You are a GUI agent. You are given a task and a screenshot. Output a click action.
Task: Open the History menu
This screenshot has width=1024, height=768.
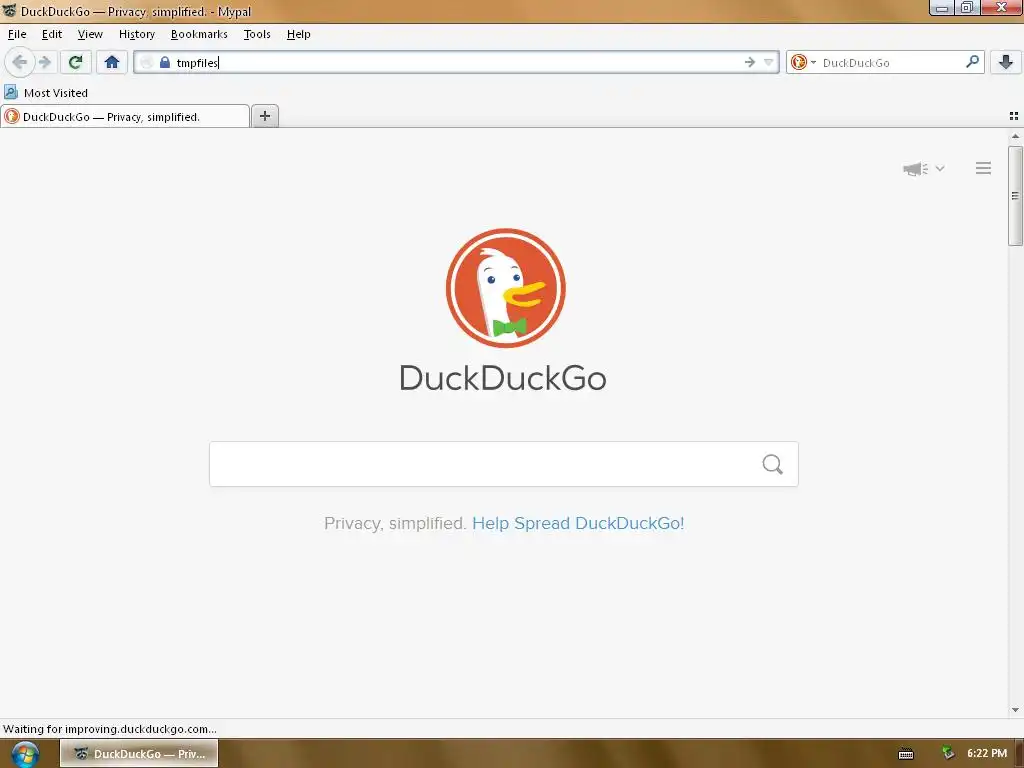pyautogui.click(x=136, y=34)
